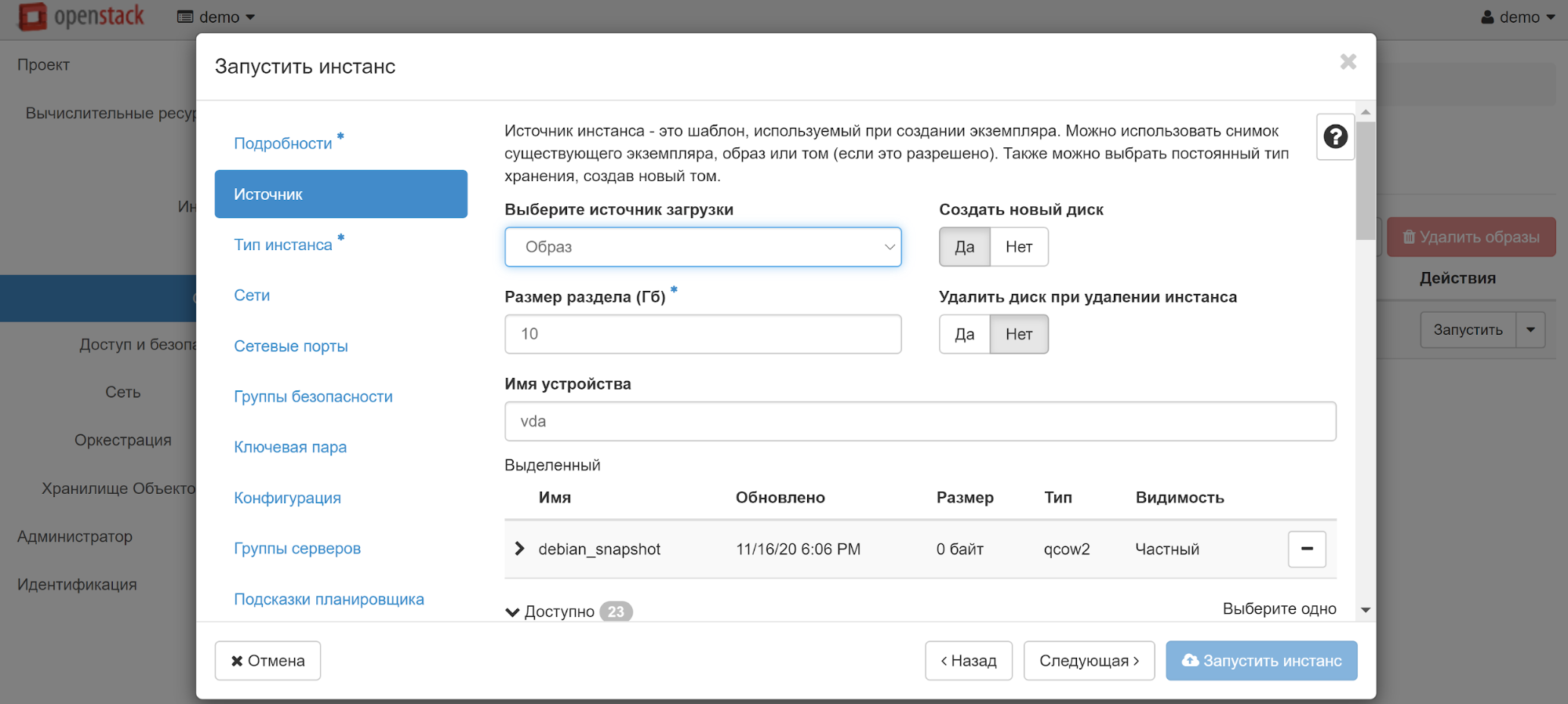The height and width of the screenshot is (704, 1568).
Task: Click the Размер раздела input field
Action: click(x=703, y=334)
